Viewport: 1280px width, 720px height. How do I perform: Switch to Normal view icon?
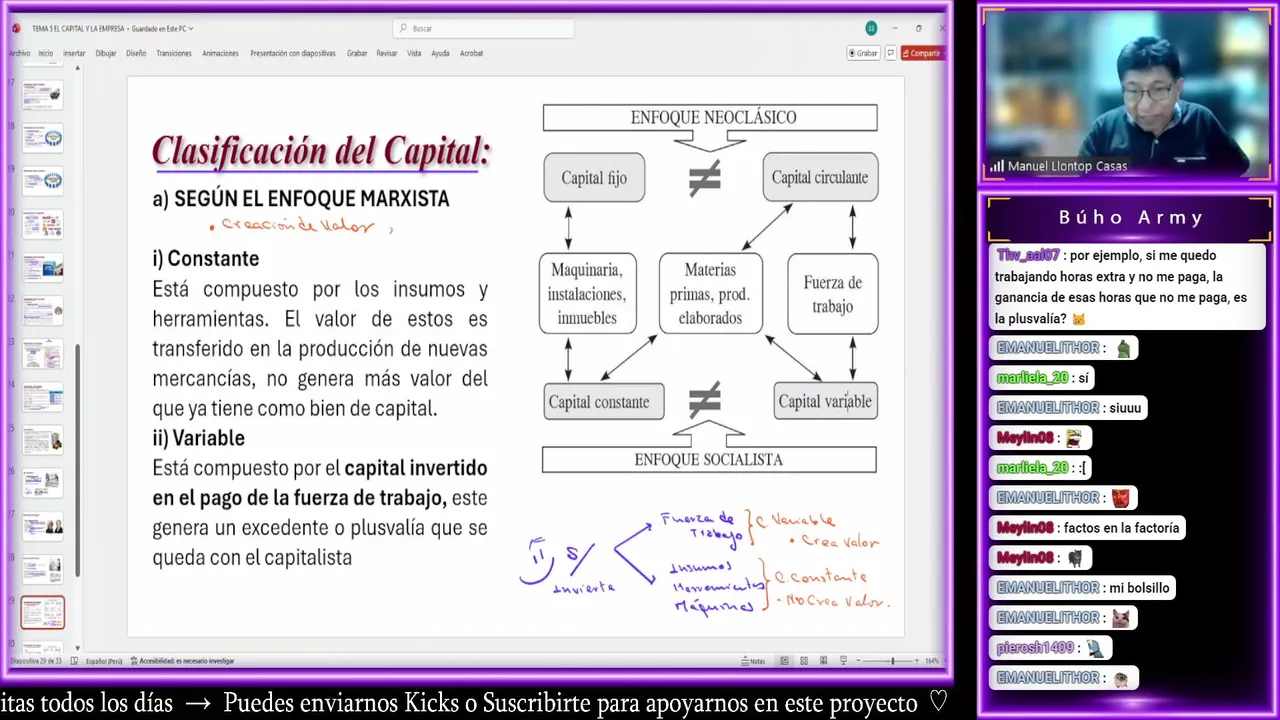point(784,661)
